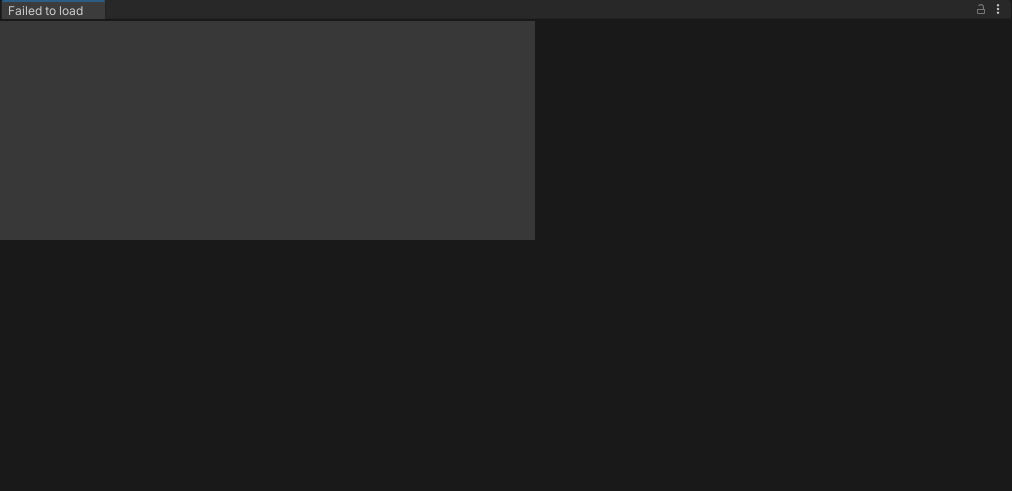This screenshot has width=1012, height=491.
Task: Click the vertical three dots icon
Action: coord(998,9)
